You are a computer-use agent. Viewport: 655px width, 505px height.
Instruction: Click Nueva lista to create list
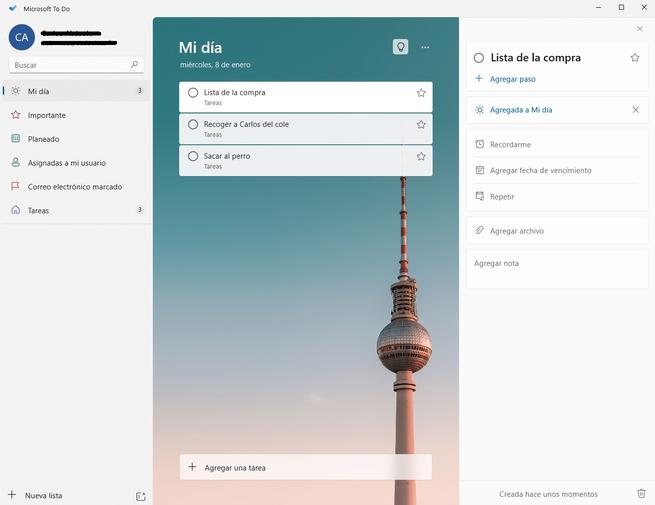[x=44, y=495]
